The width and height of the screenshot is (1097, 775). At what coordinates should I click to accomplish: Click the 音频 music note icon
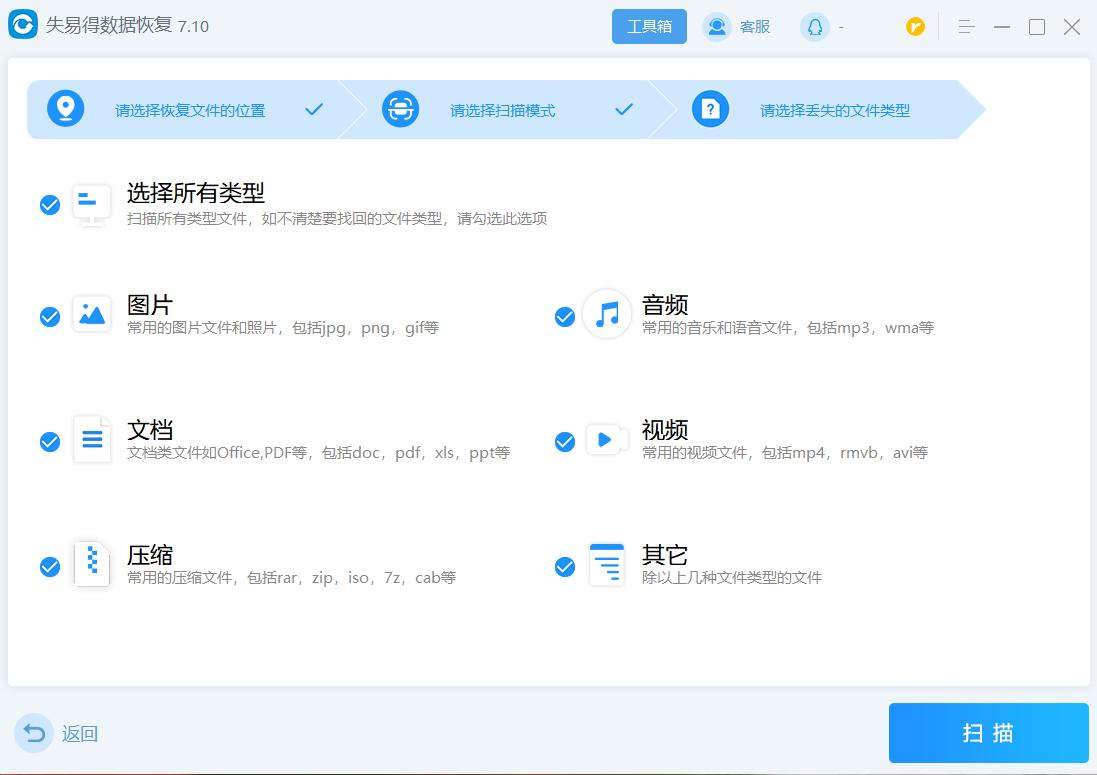click(x=607, y=314)
